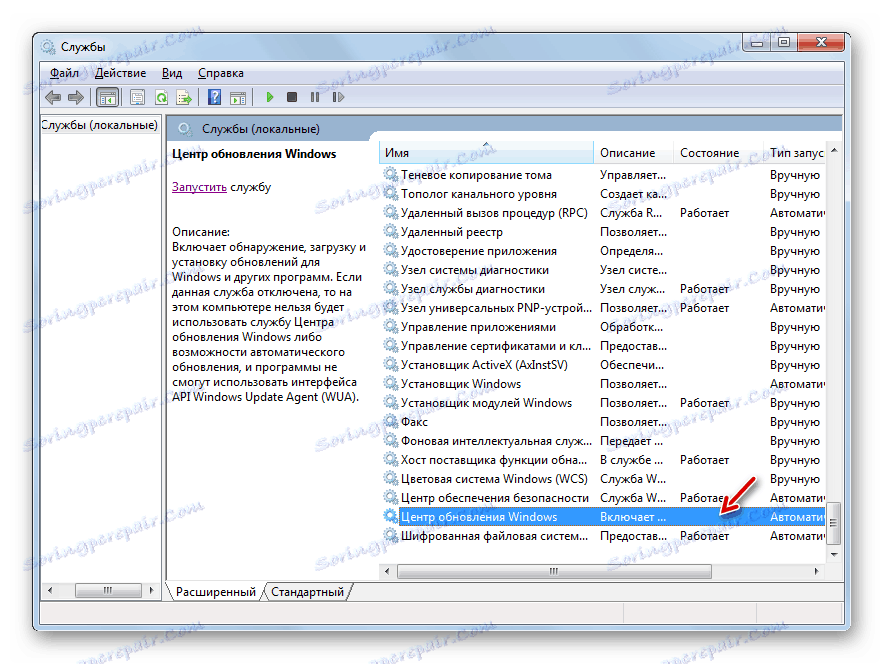Switch to the Расширенный tab
The height and width of the screenshot is (664, 884).
(215, 592)
